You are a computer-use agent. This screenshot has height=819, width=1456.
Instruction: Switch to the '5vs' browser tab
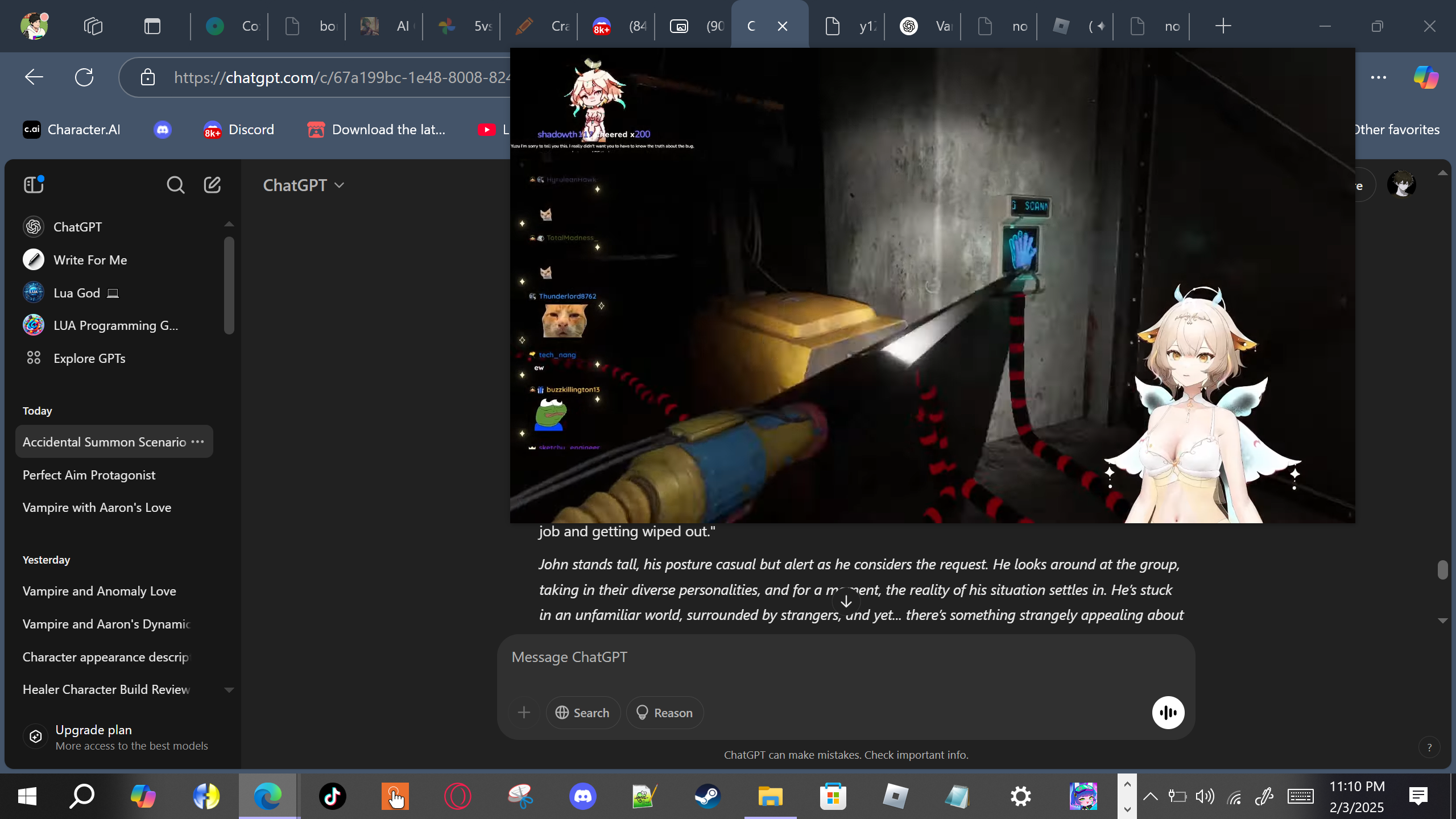[x=462, y=26]
